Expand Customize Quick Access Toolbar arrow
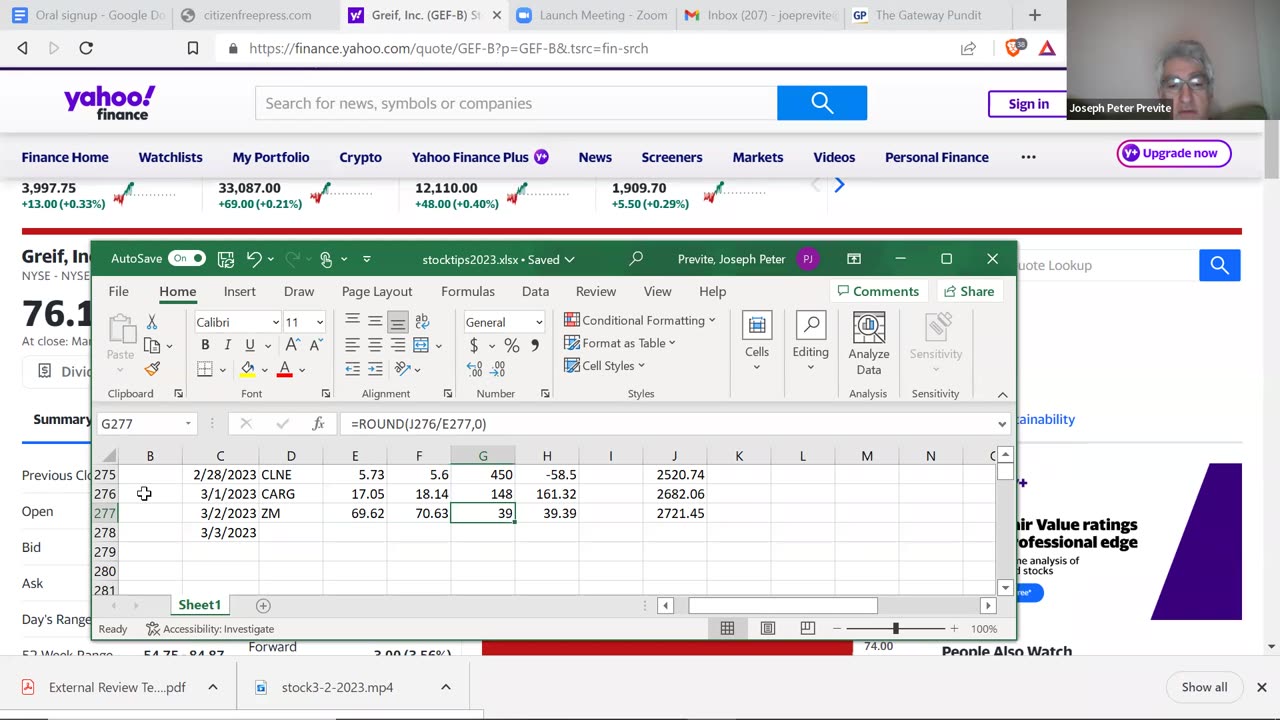 pos(367,259)
